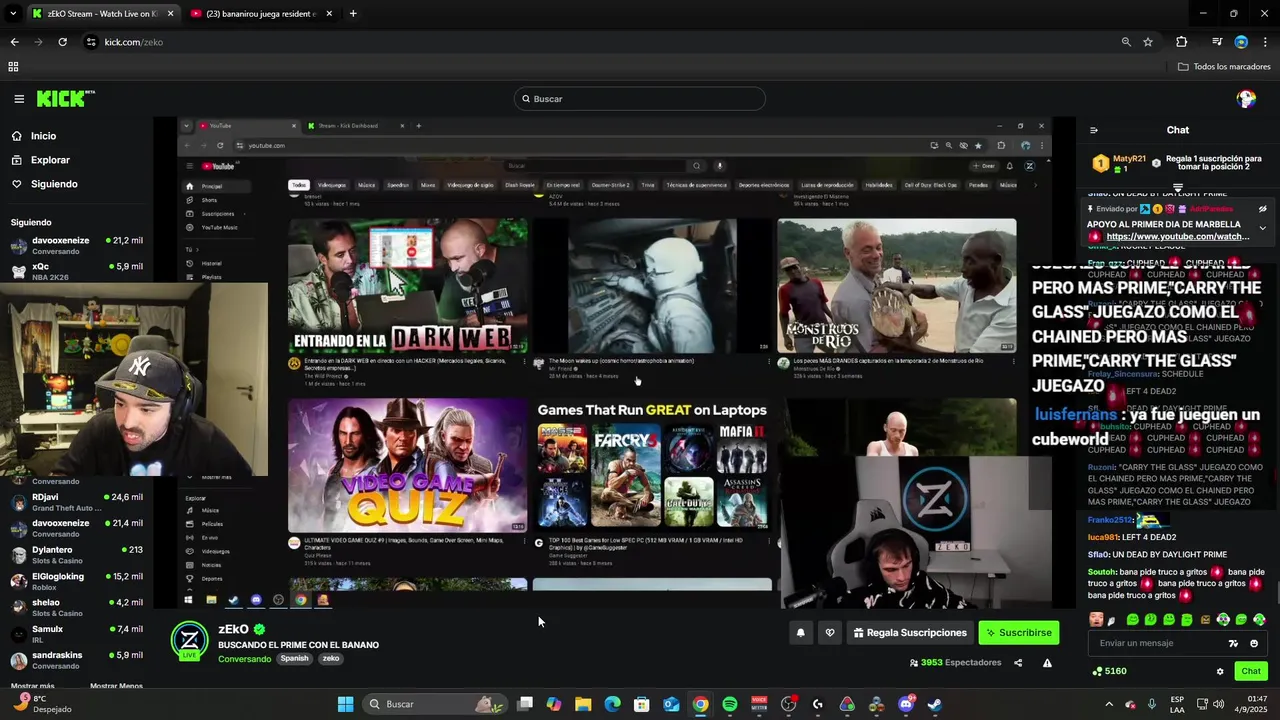Click zEkO's live avatar
1280x720 pixels.
(190, 641)
